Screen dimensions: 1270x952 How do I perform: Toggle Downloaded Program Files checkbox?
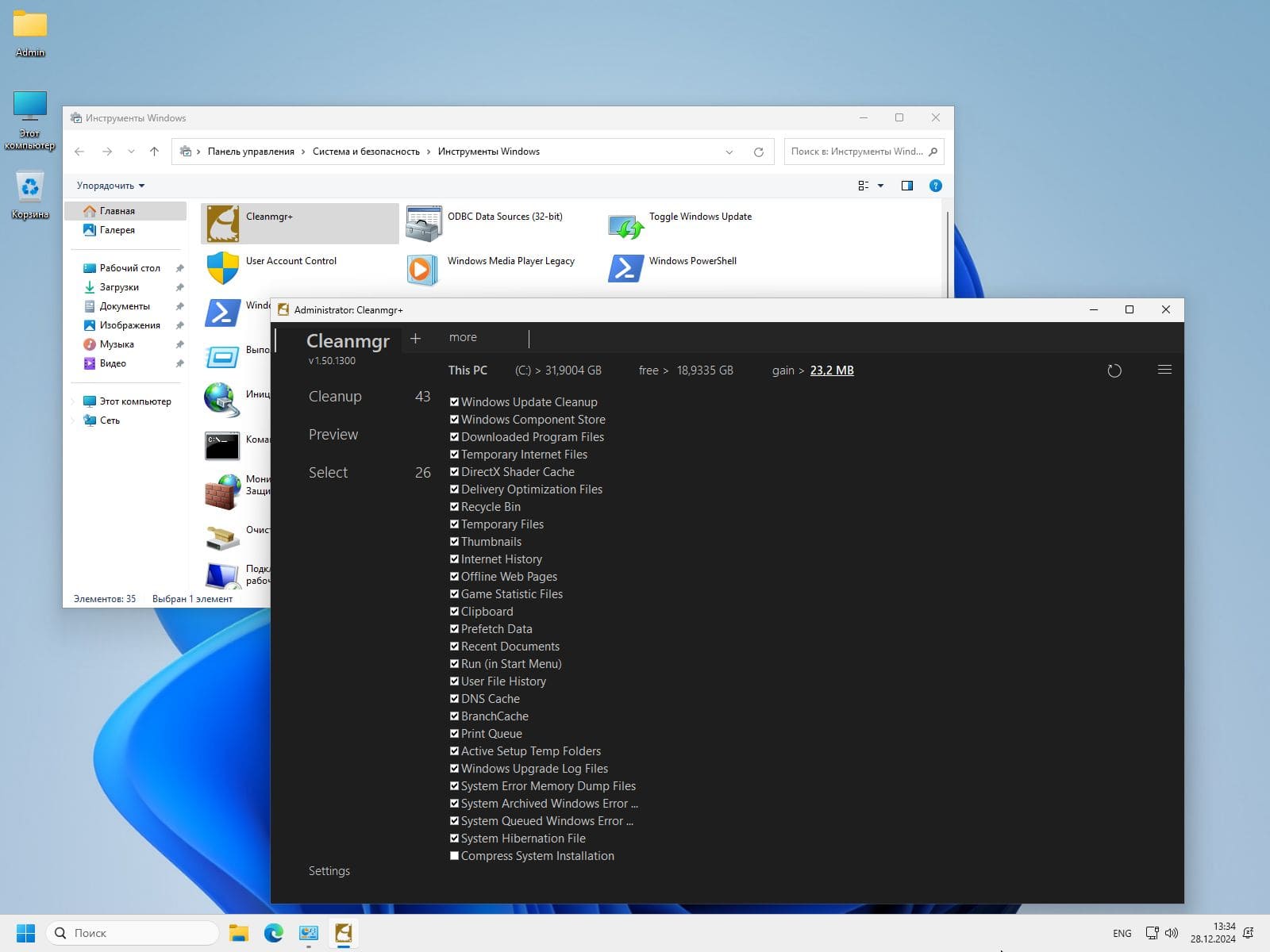click(x=454, y=437)
